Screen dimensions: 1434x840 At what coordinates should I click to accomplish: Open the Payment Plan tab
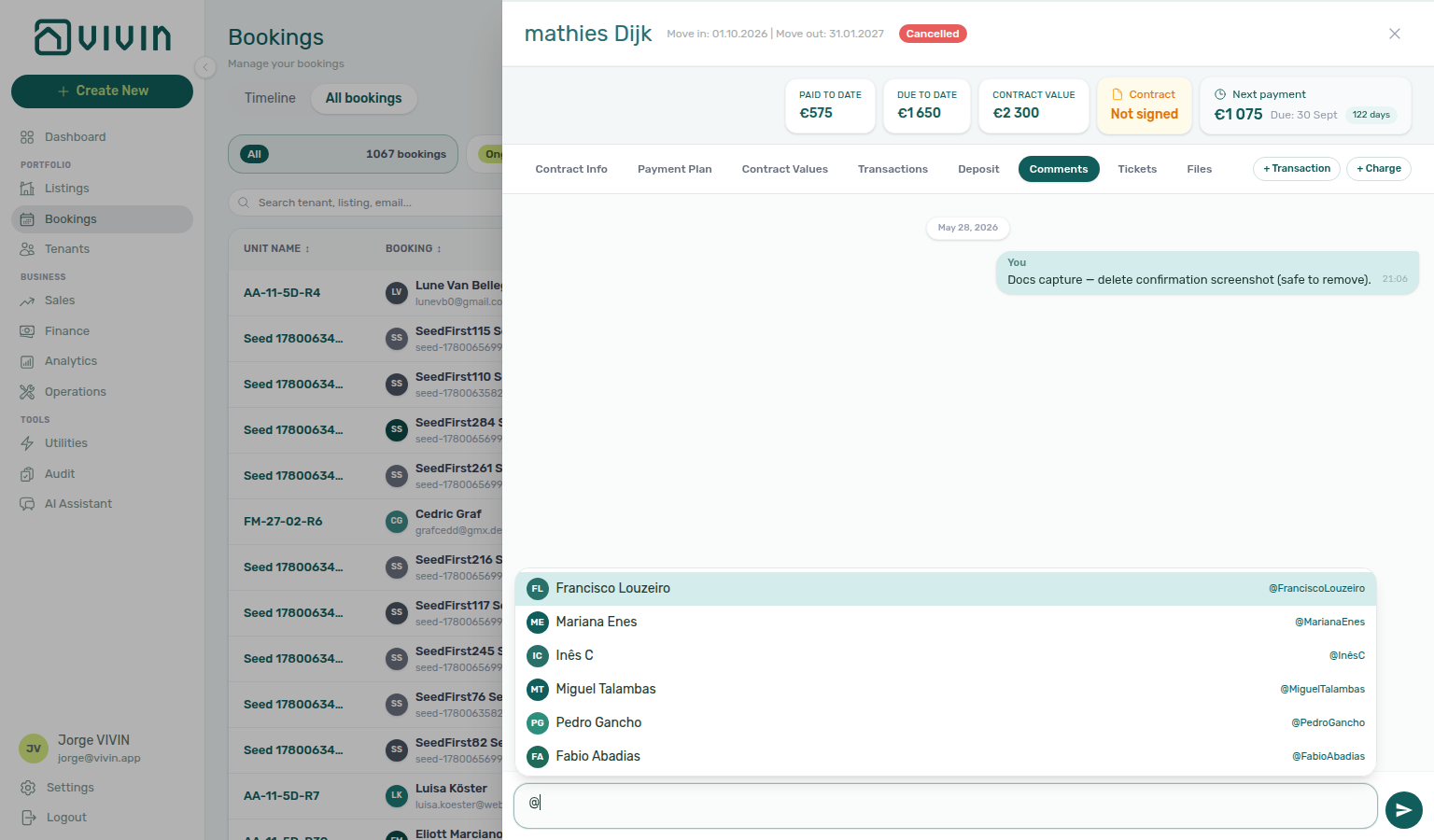675,169
